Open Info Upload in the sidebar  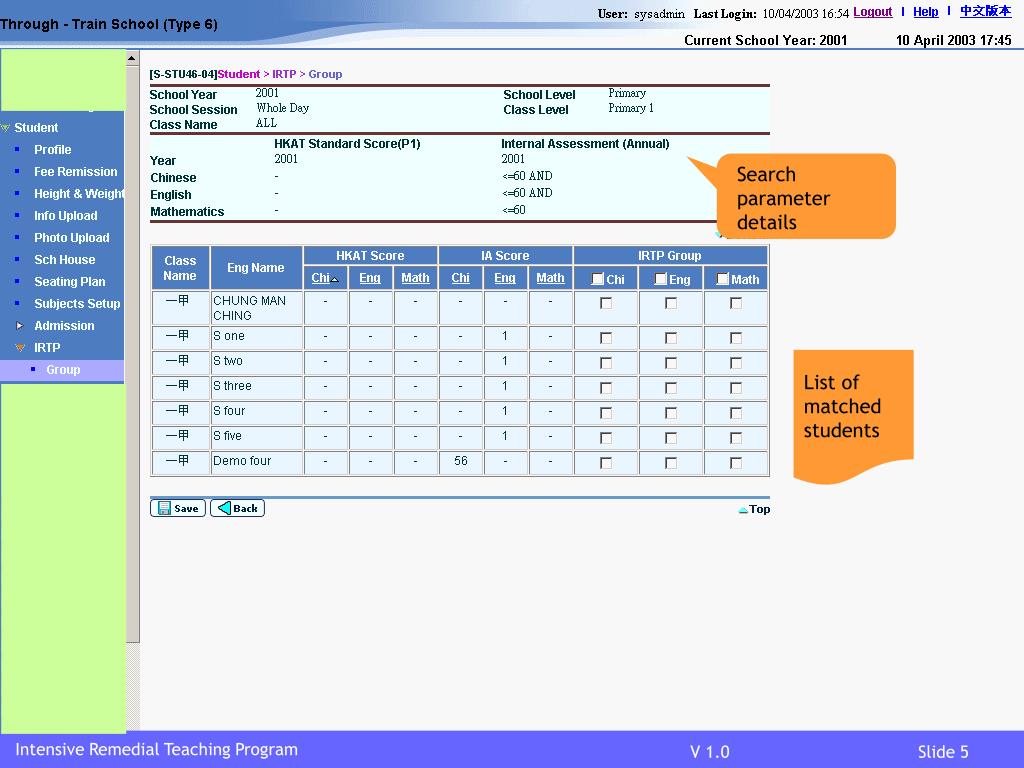65,216
